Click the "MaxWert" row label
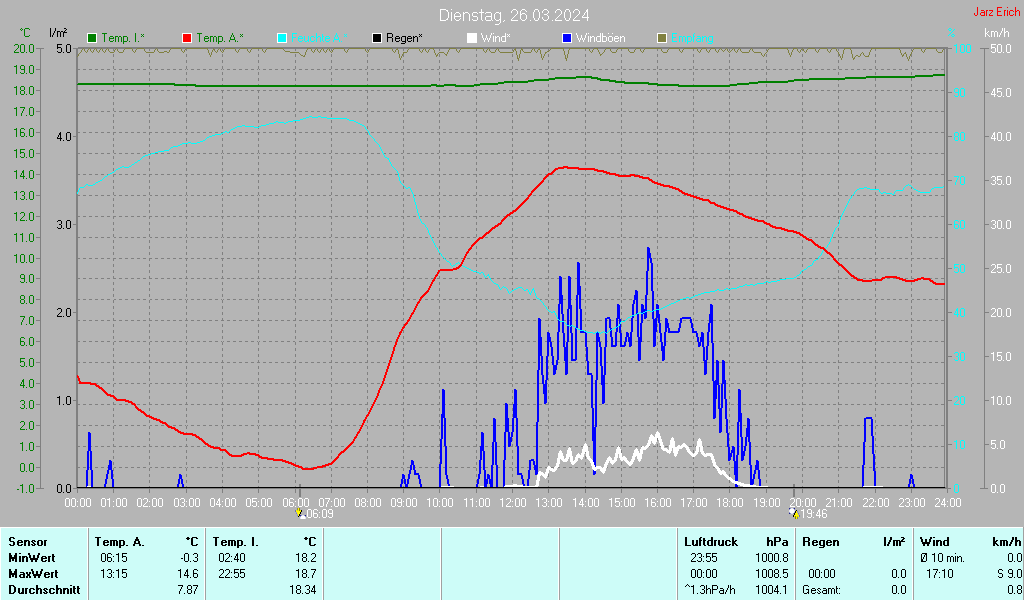 click(x=33, y=574)
